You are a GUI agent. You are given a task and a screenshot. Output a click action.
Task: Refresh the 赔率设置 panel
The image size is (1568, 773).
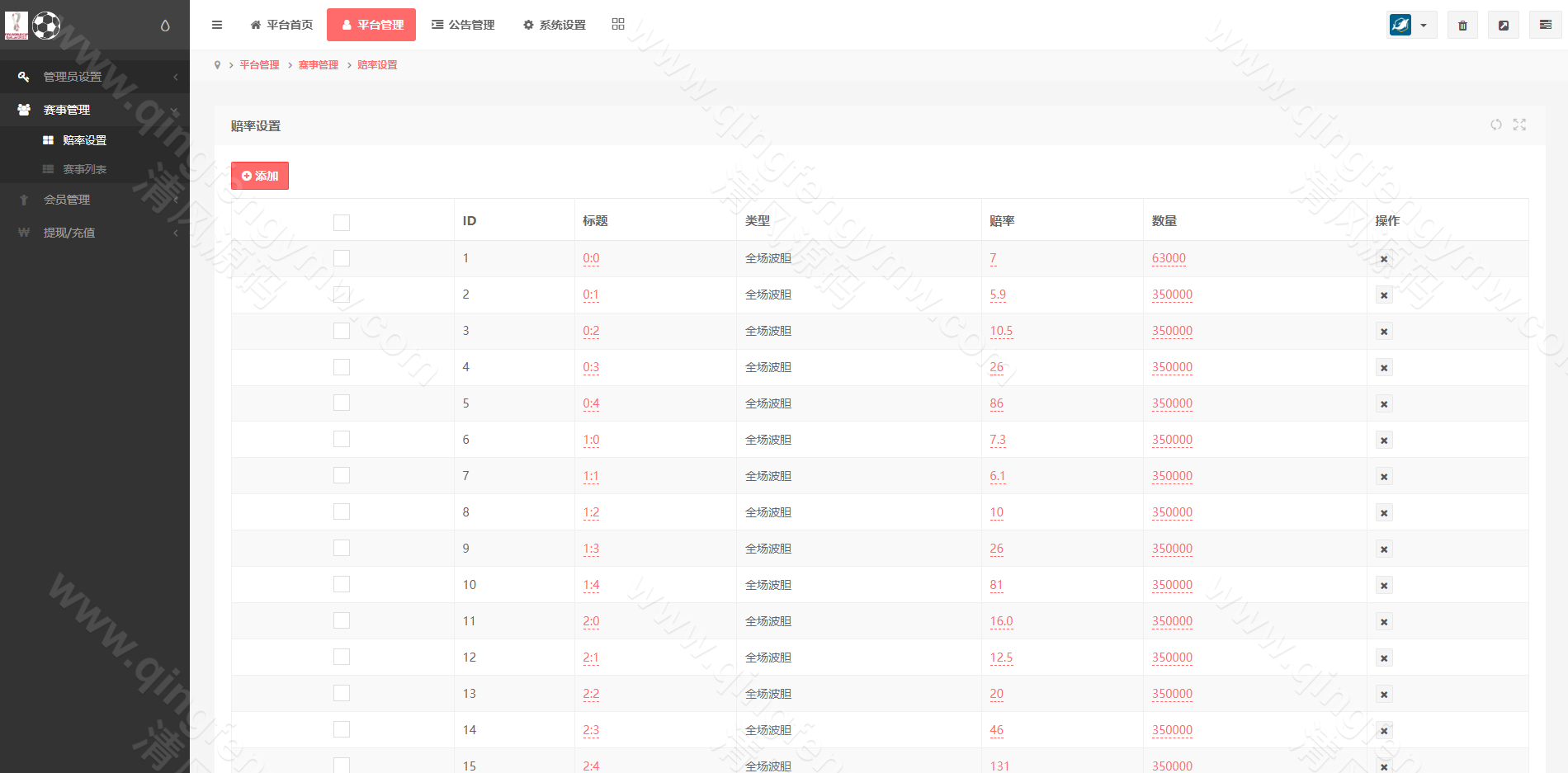1496,125
